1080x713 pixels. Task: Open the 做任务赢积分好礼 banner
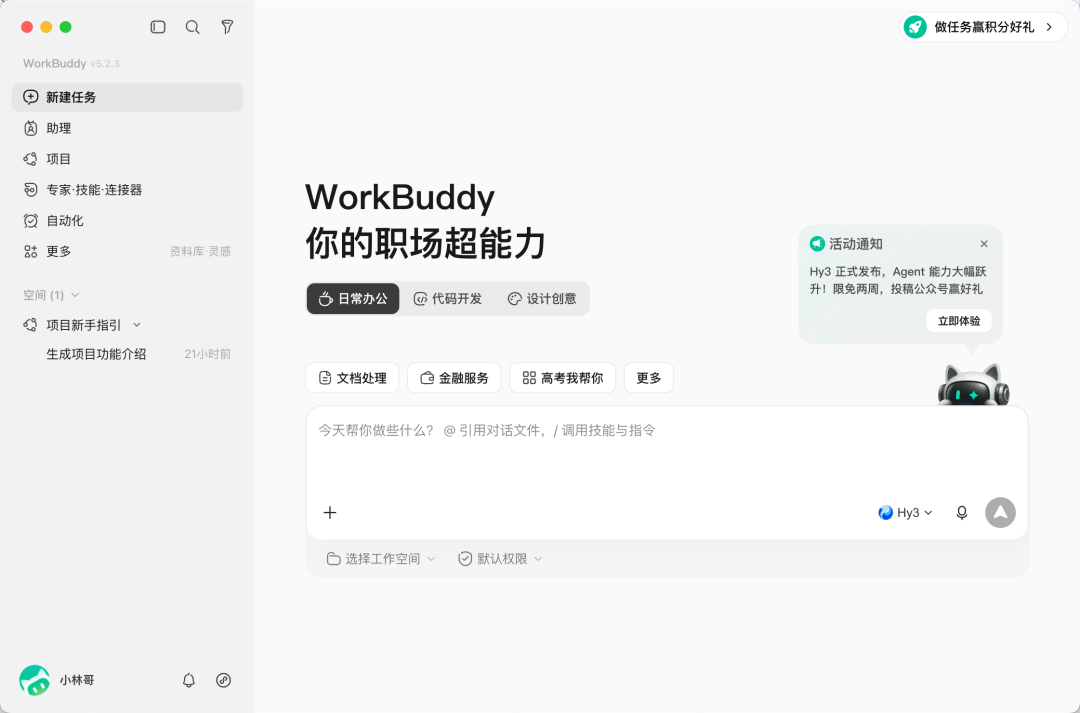(x=984, y=27)
